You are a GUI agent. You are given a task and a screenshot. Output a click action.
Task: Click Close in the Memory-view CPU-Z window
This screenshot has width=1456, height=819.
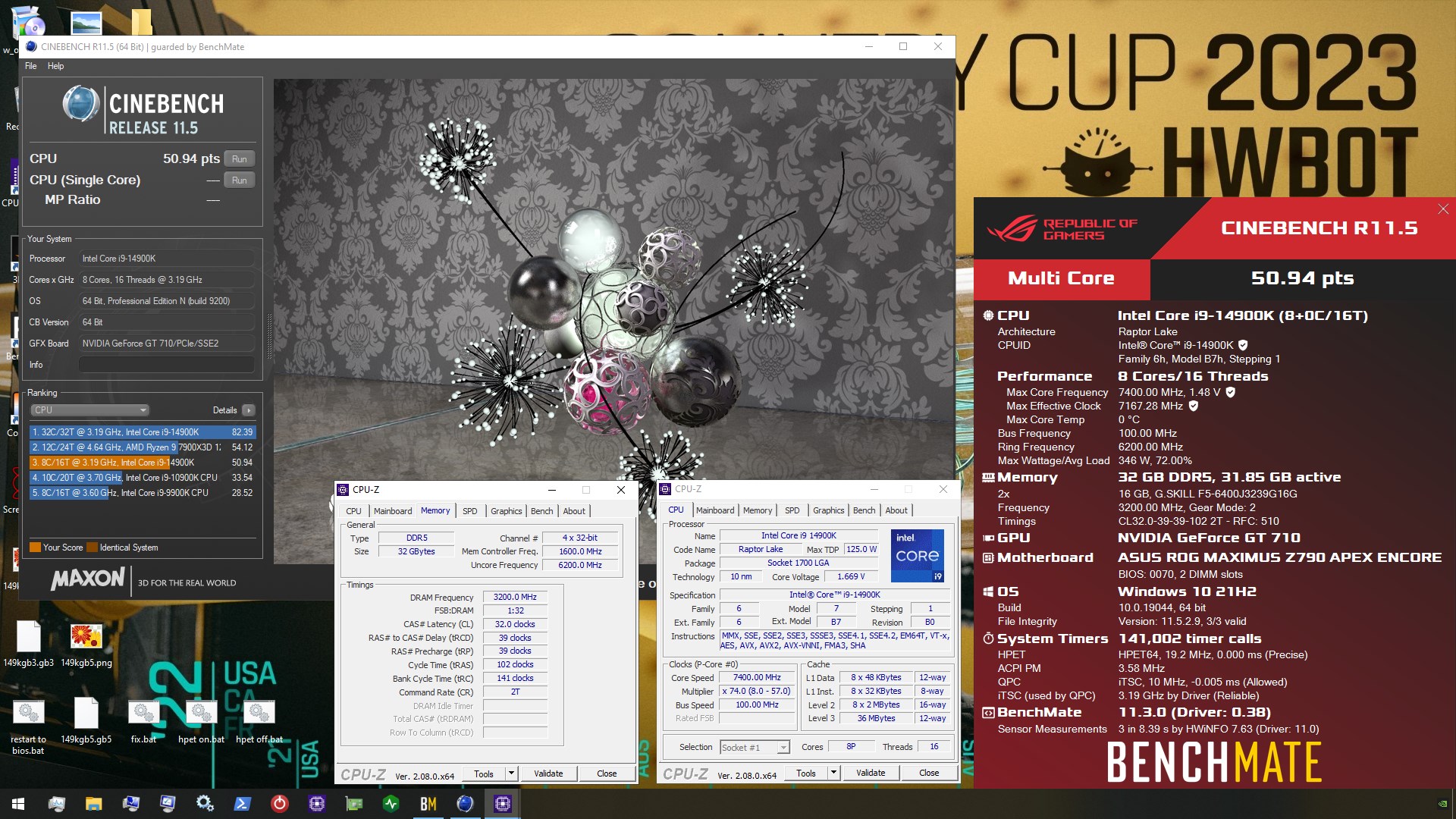click(x=607, y=773)
